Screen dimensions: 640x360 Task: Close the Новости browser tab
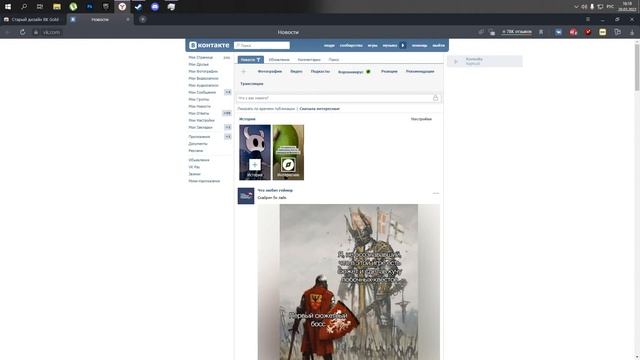click(x=128, y=19)
